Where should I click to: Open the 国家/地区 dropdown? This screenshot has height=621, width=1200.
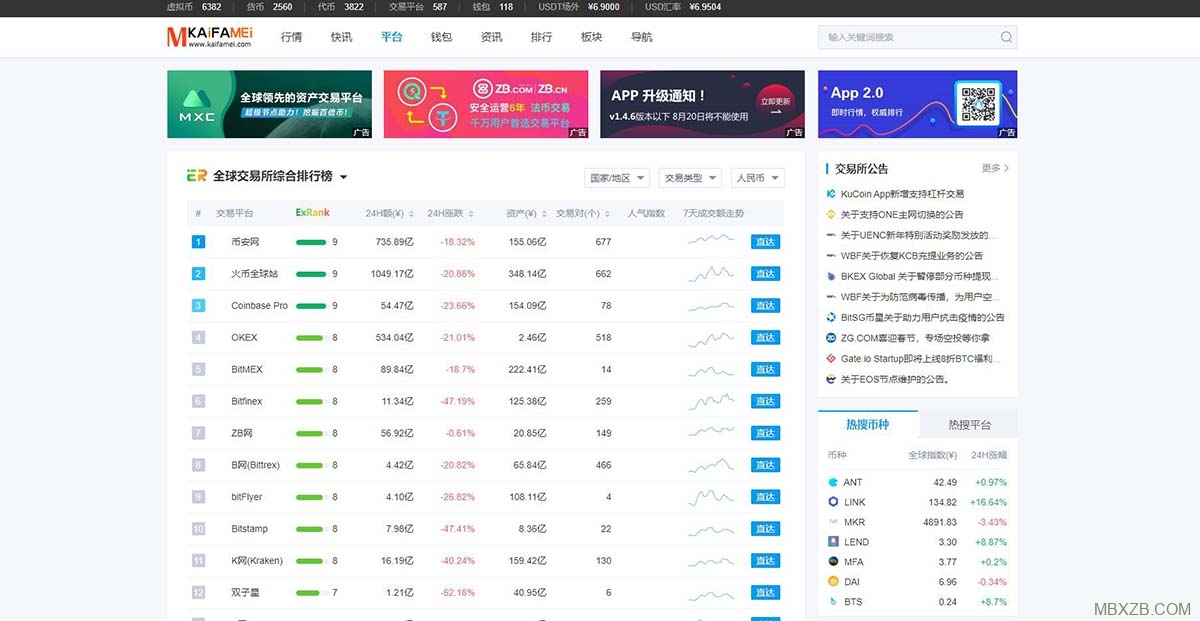coord(617,178)
